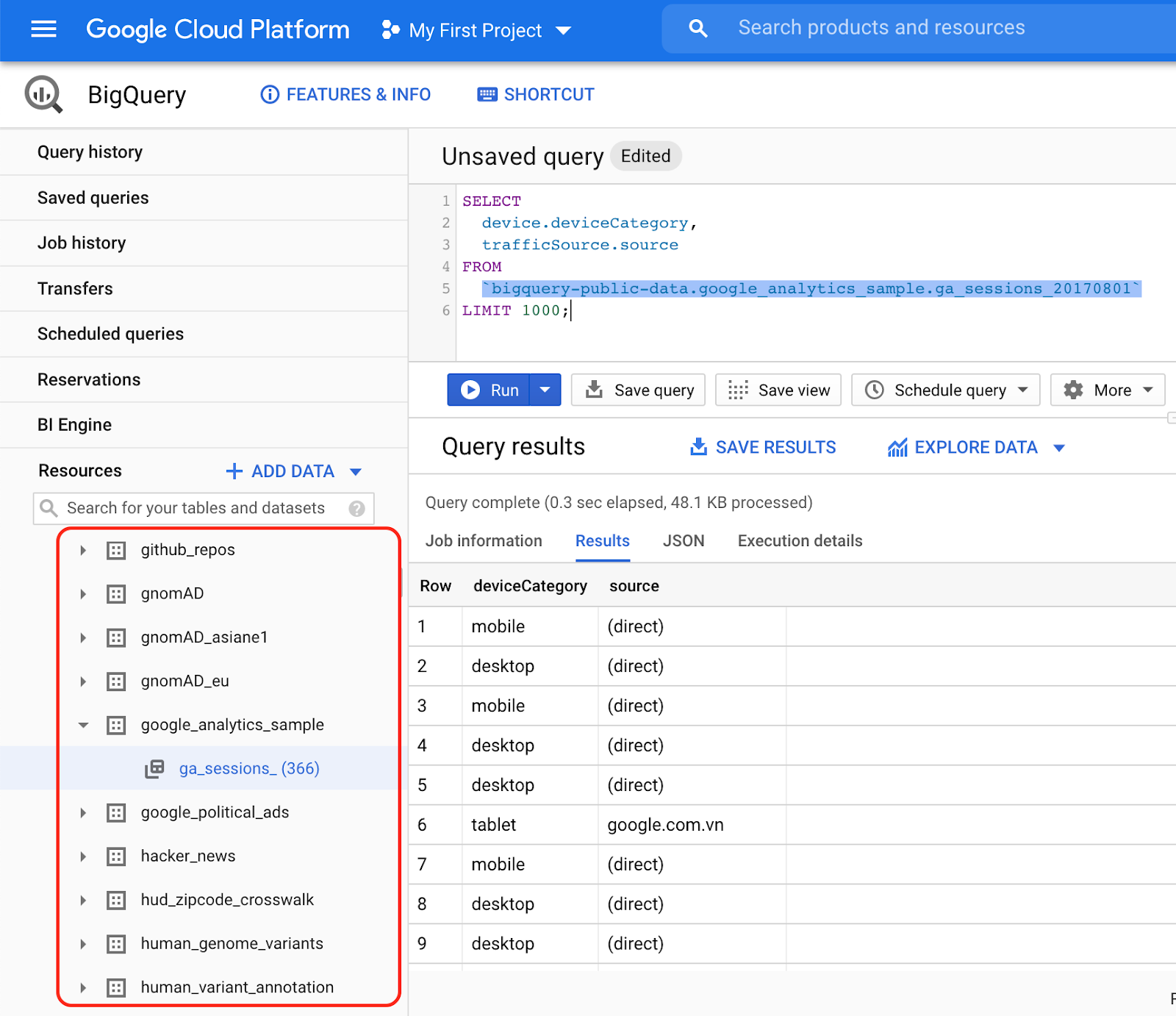The image size is (1176, 1016).
Task: Collapse the google_analytics_sample dataset
Action: click(x=83, y=725)
